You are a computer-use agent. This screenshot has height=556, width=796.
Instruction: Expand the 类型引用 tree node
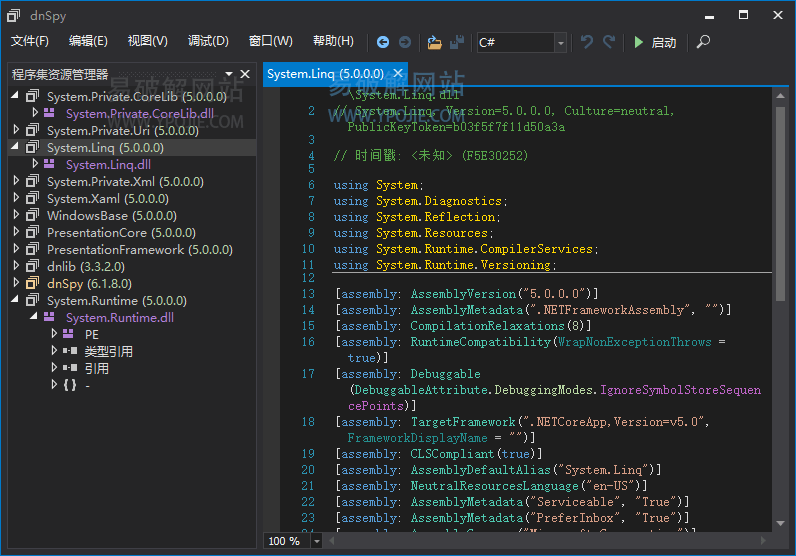tap(55, 351)
